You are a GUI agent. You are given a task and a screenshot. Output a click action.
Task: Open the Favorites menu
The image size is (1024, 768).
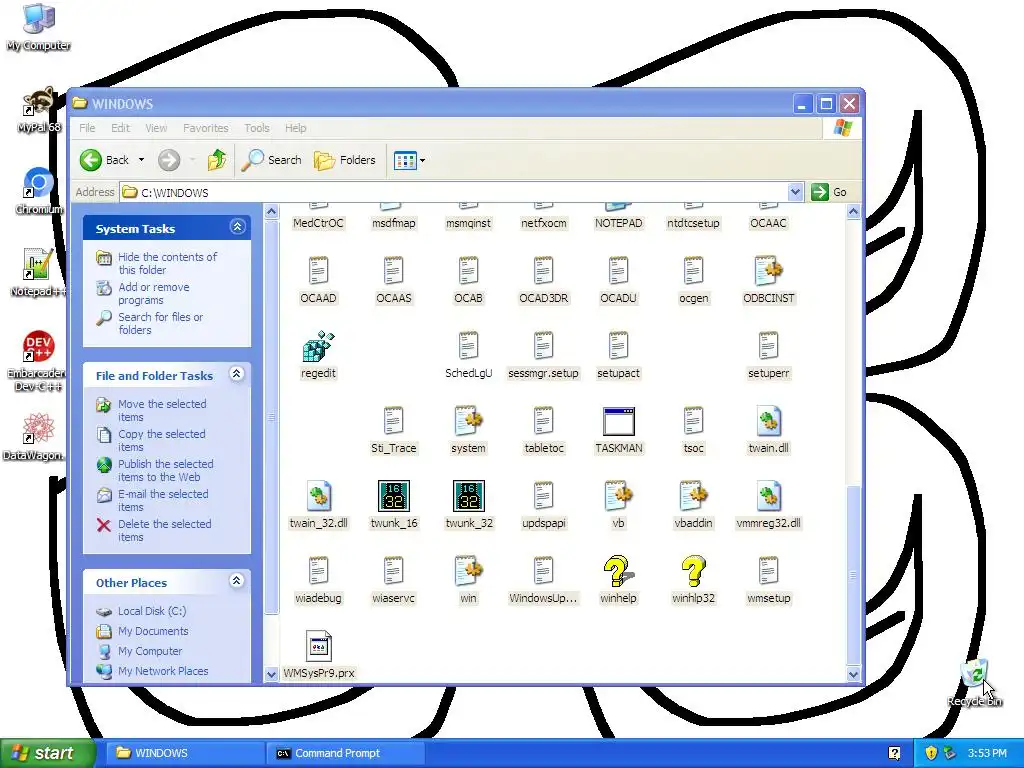point(206,128)
